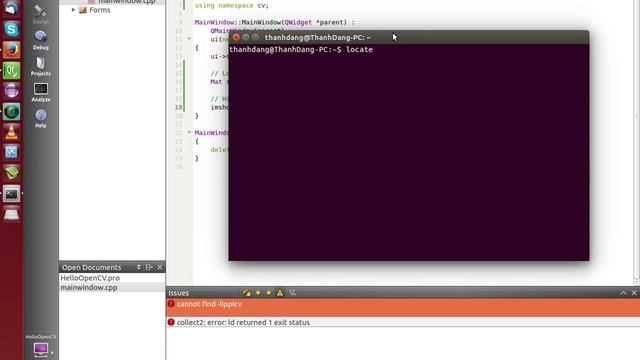Collapse the code fold at line 22
This screenshot has width=640, height=360.
189,133
